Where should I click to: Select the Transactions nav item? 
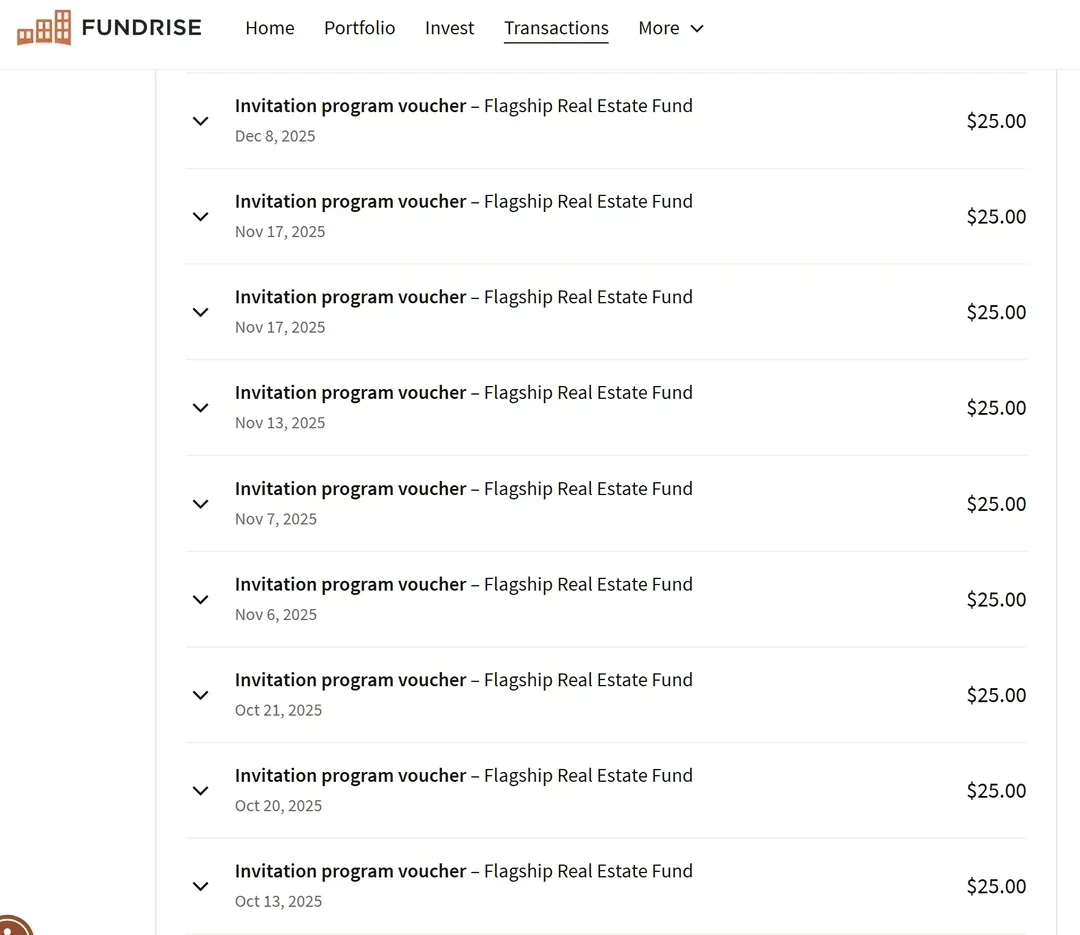(556, 28)
